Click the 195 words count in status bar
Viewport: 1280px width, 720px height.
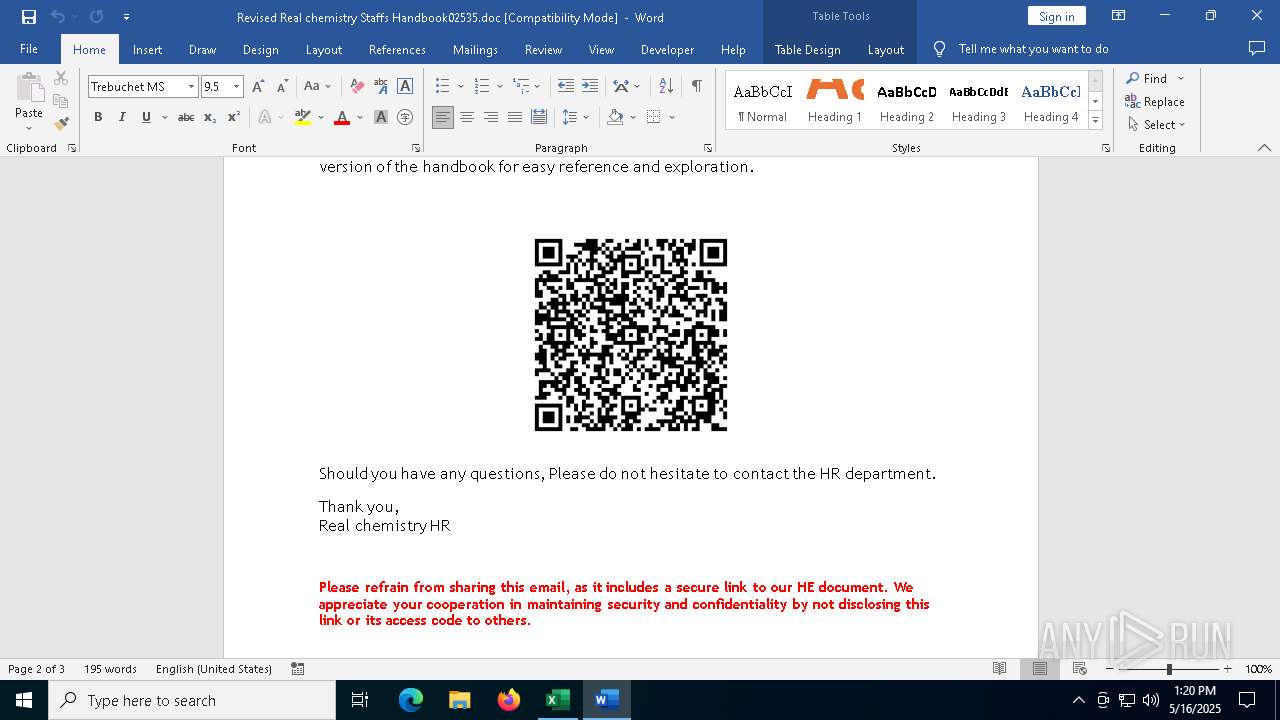[x=110, y=669]
